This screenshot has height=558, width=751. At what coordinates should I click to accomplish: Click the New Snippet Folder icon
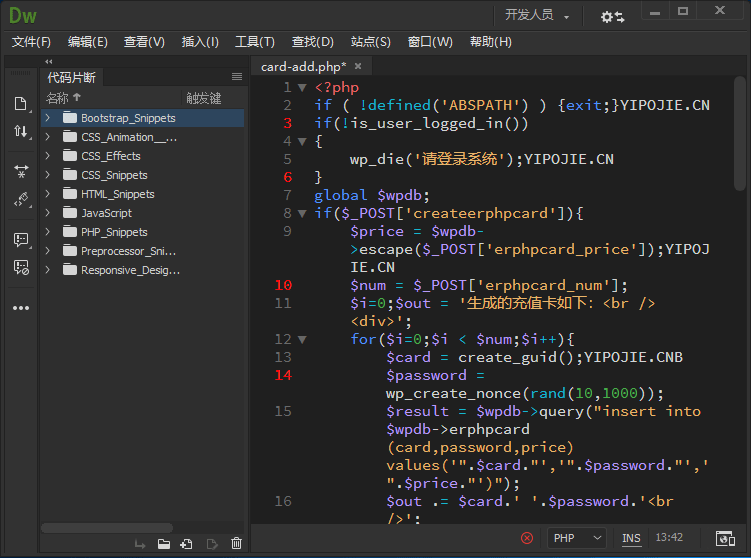(x=163, y=543)
